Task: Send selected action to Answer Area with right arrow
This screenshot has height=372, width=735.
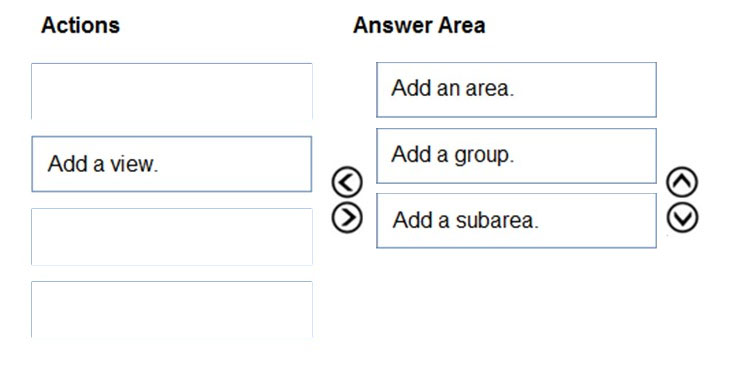Action: click(347, 217)
